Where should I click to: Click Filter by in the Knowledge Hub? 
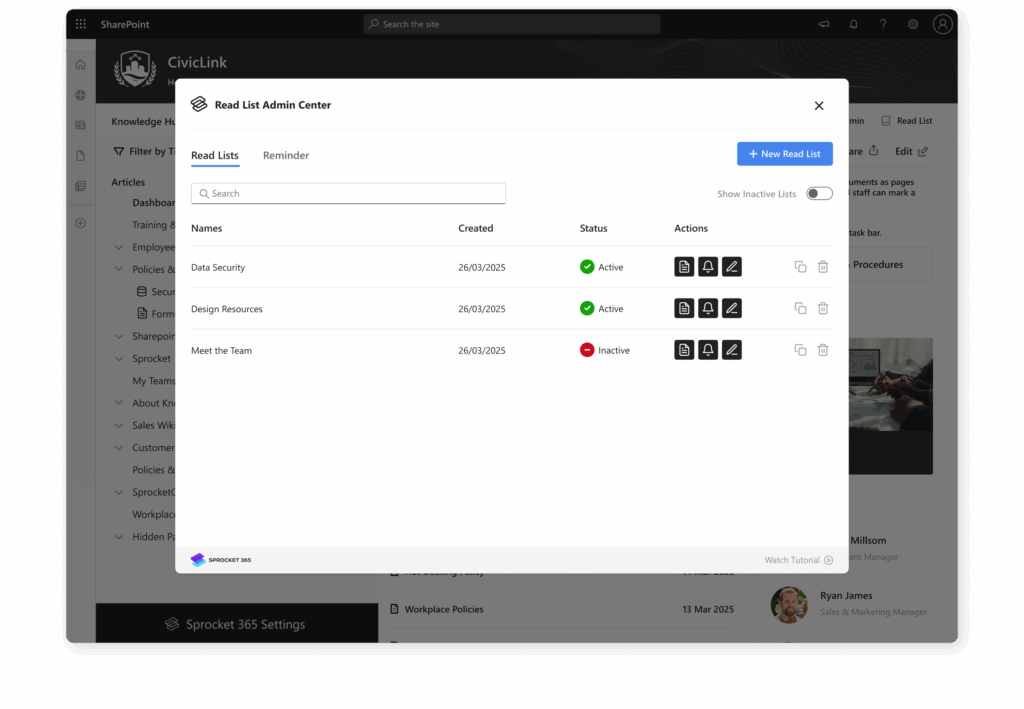[144, 151]
